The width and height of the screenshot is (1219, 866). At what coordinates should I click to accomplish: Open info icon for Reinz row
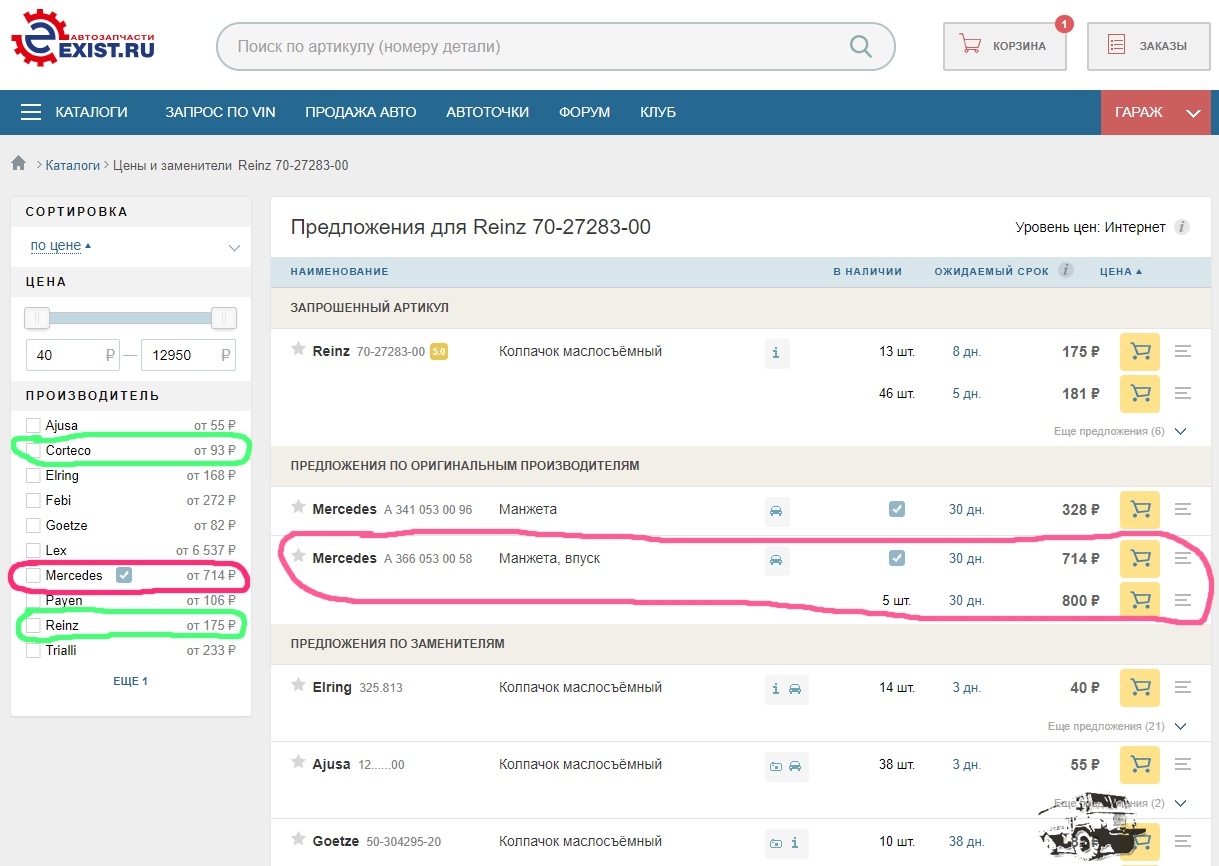777,354
